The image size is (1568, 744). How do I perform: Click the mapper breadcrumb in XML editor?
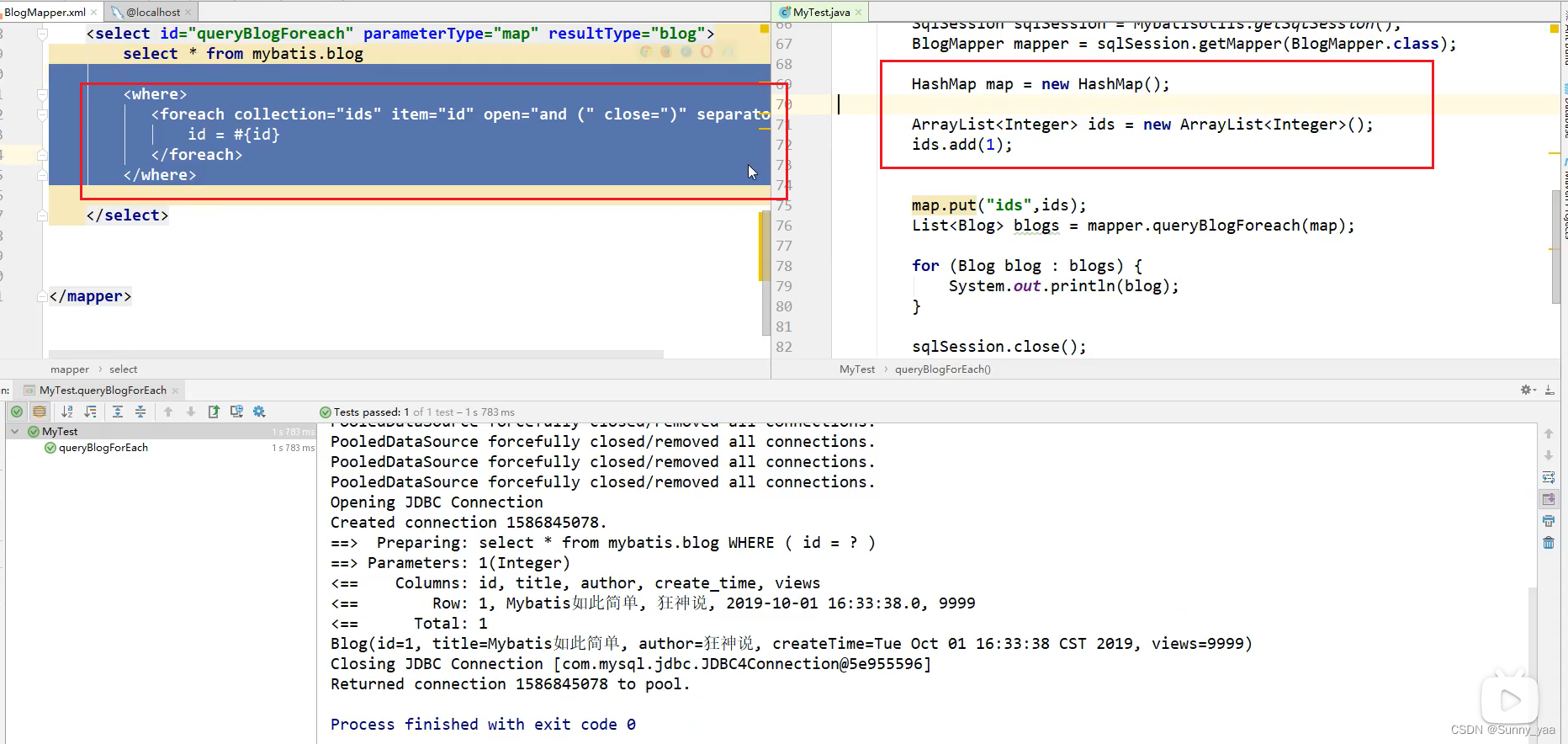(70, 369)
